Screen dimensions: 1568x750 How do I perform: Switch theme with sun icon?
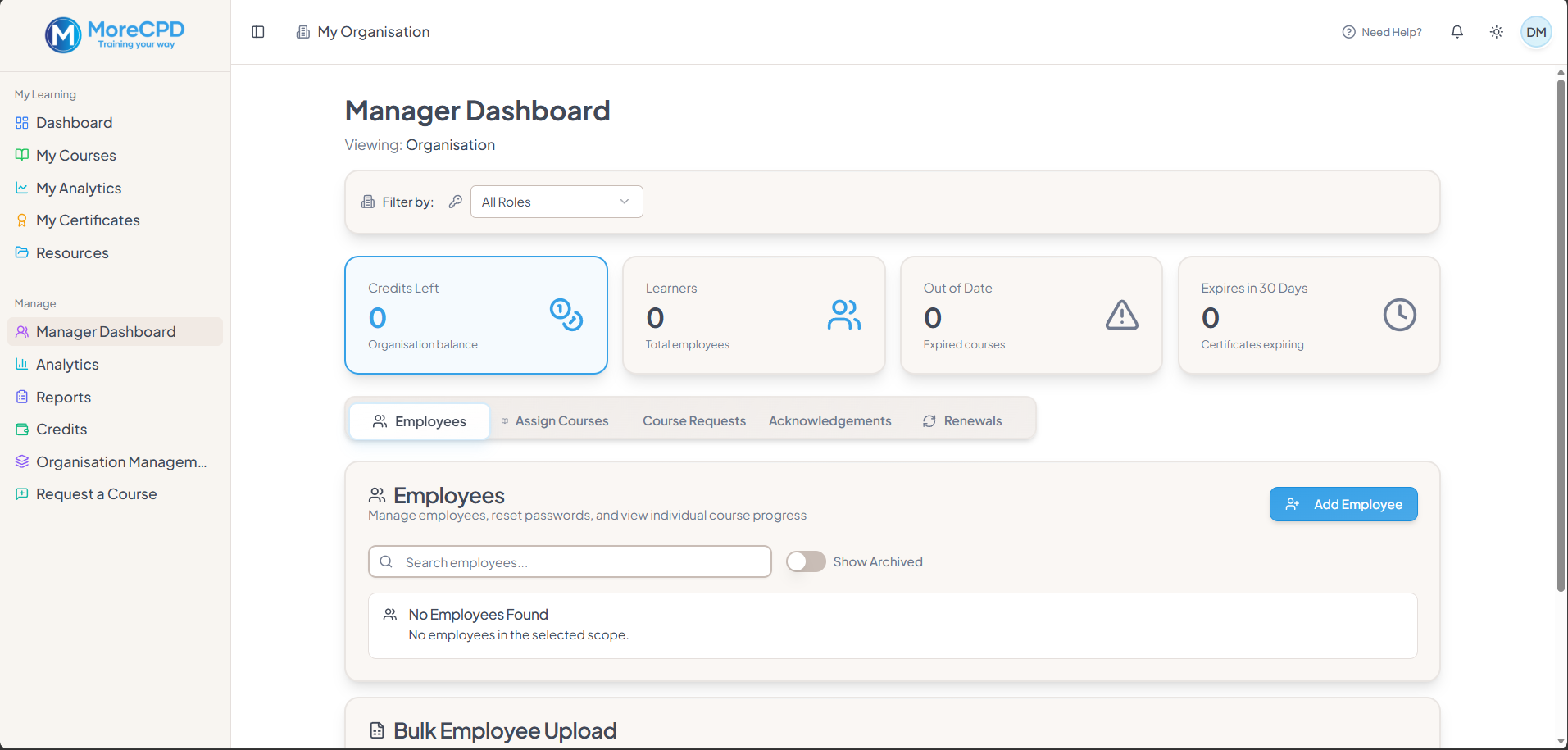(1496, 32)
